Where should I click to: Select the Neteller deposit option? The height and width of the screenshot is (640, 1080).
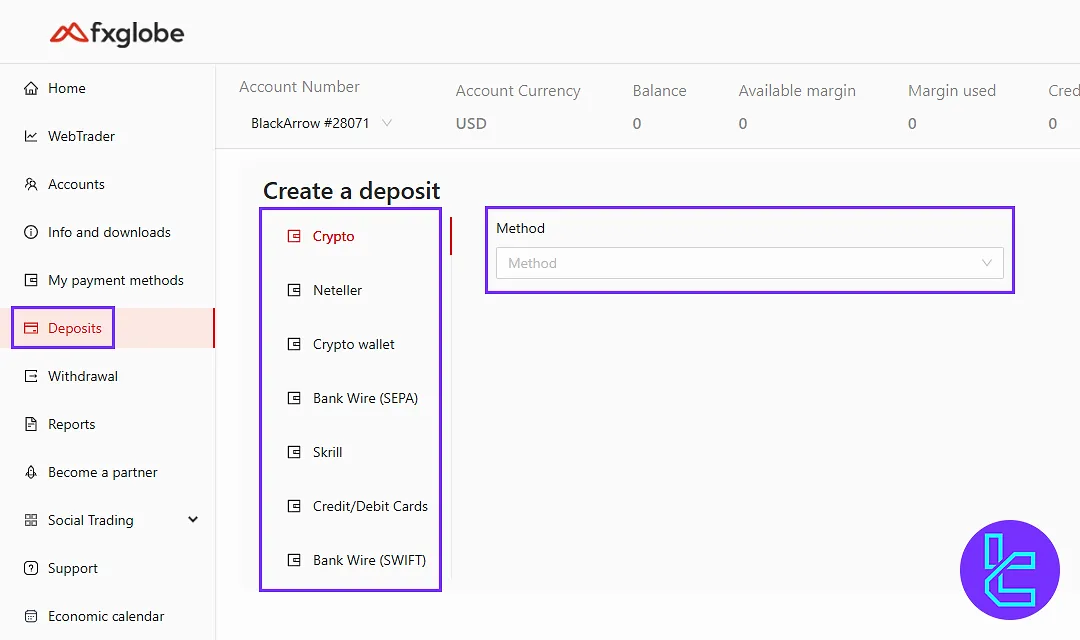(x=337, y=290)
